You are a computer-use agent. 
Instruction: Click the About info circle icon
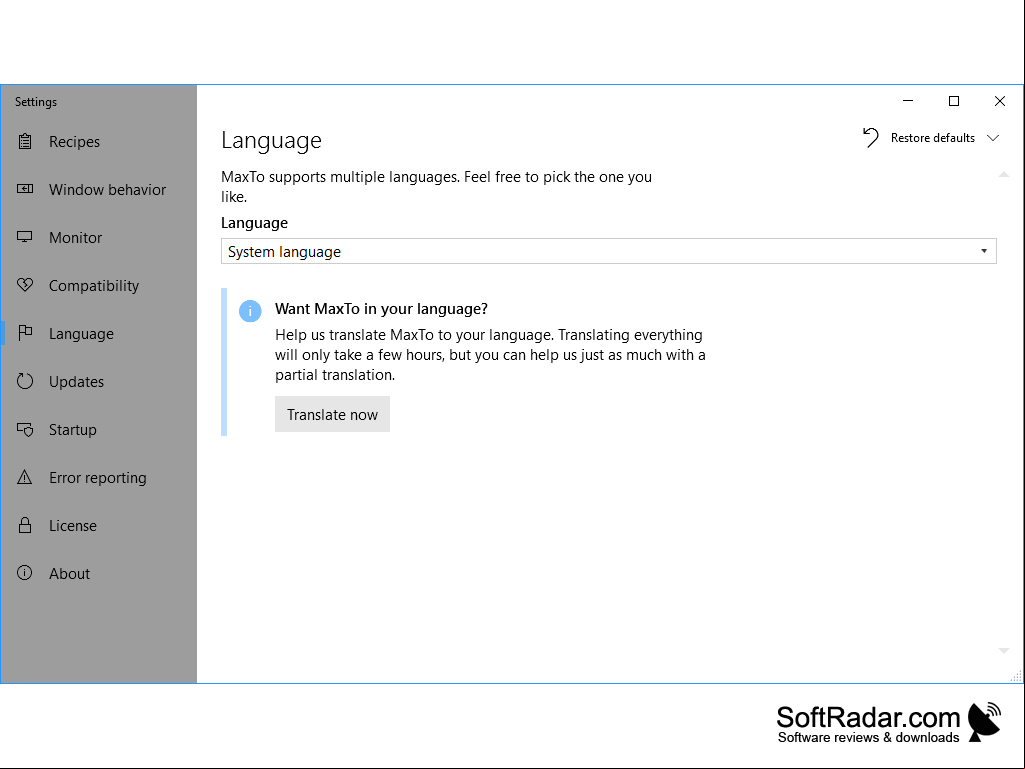click(25, 573)
